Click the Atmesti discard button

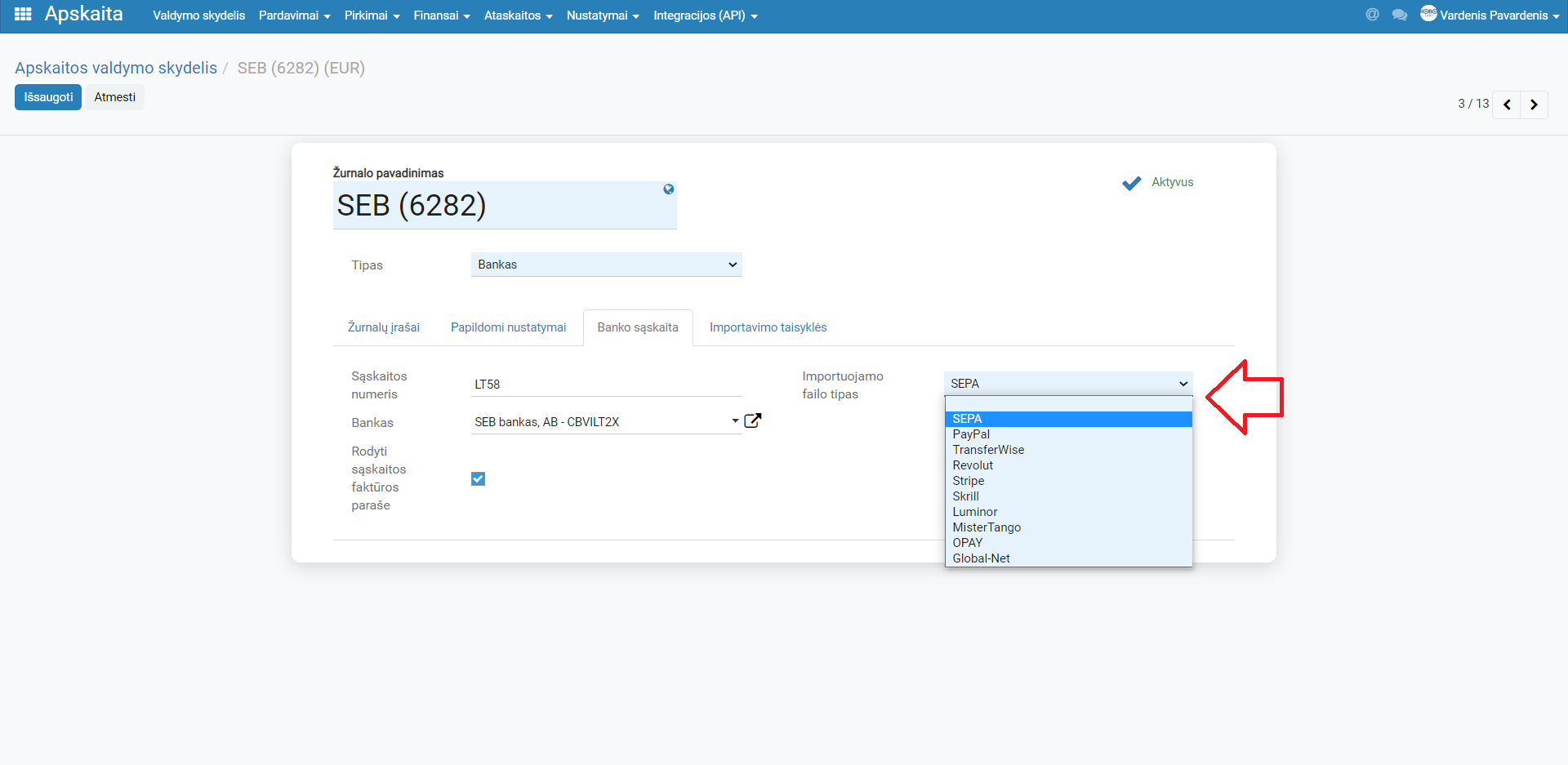pyautogui.click(x=115, y=97)
